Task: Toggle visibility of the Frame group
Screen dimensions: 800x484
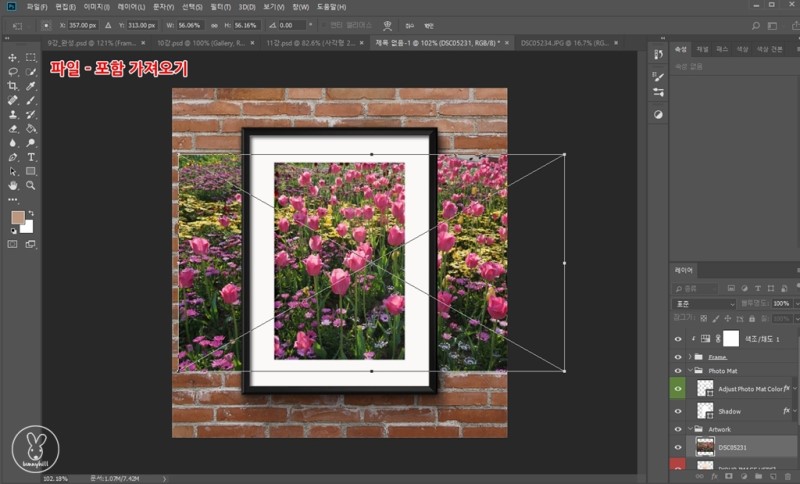Action: (x=679, y=356)
